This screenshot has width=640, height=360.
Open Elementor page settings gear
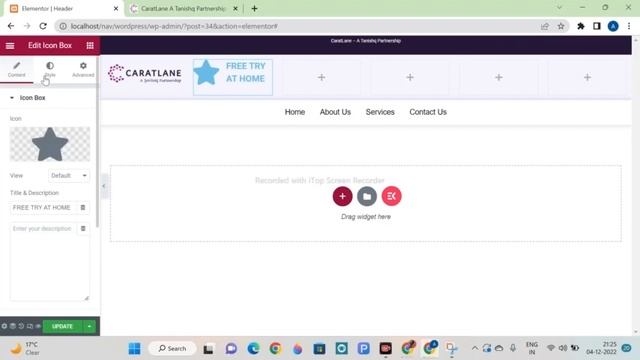[x=4, y=327]
